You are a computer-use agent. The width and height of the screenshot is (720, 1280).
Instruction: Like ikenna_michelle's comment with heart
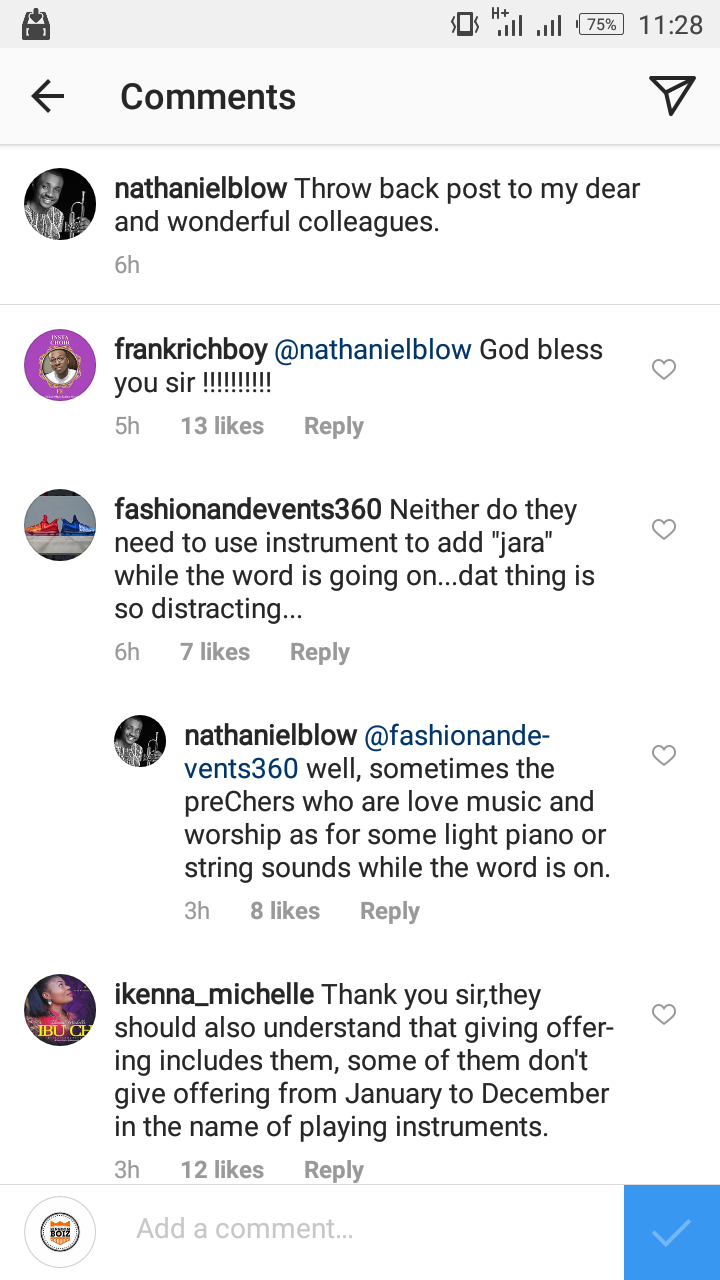click(x=664, y=1014)
